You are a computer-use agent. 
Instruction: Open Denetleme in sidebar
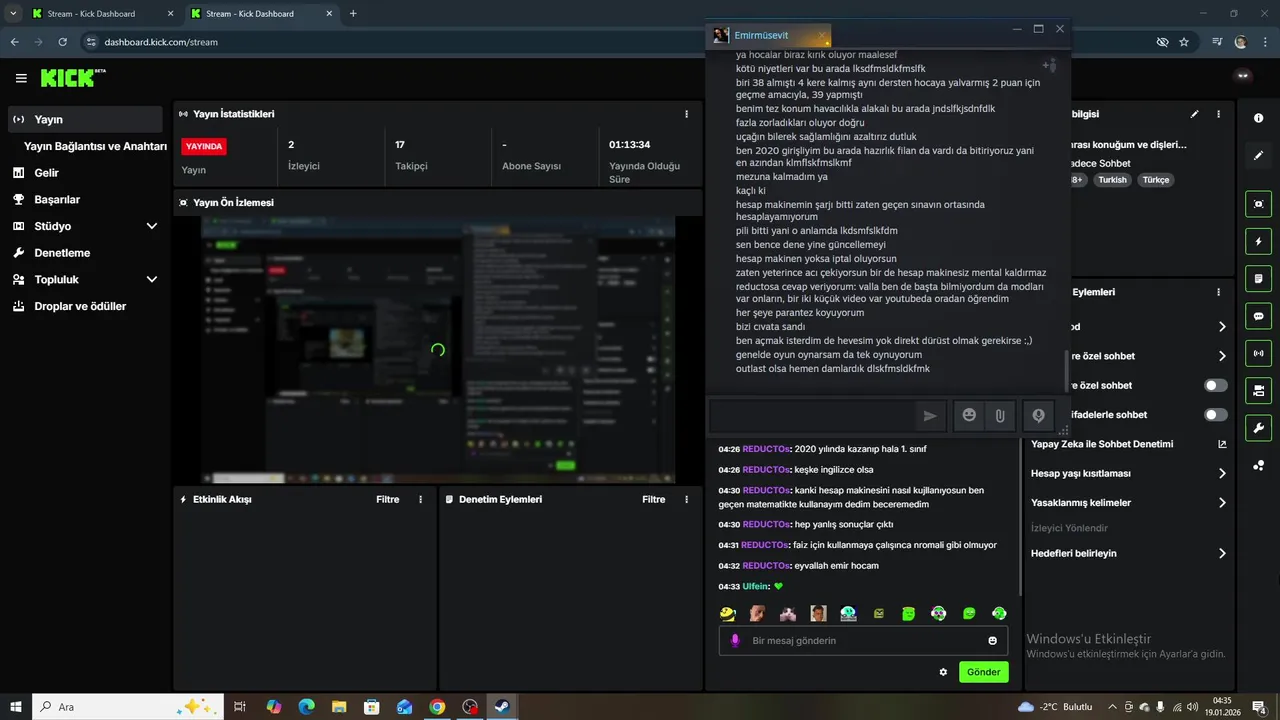85,253
